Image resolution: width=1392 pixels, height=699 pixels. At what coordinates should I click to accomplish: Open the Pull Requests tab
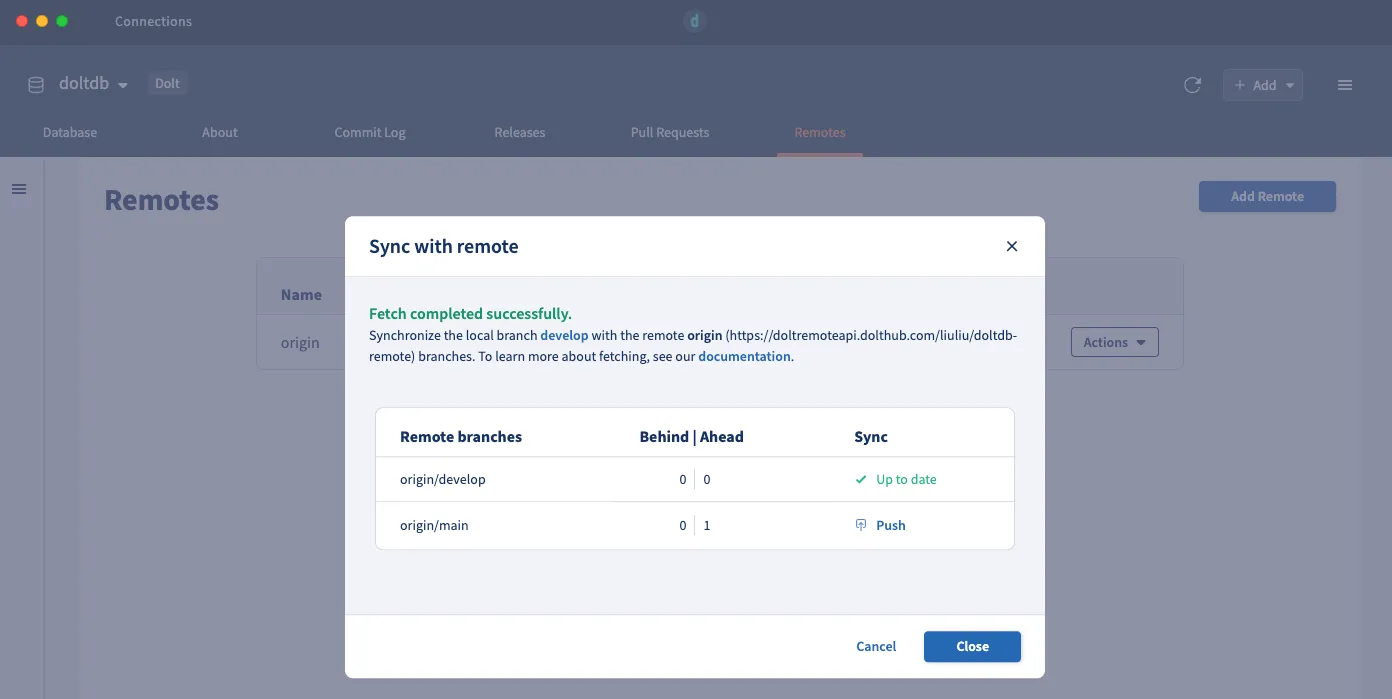[670, 132]
